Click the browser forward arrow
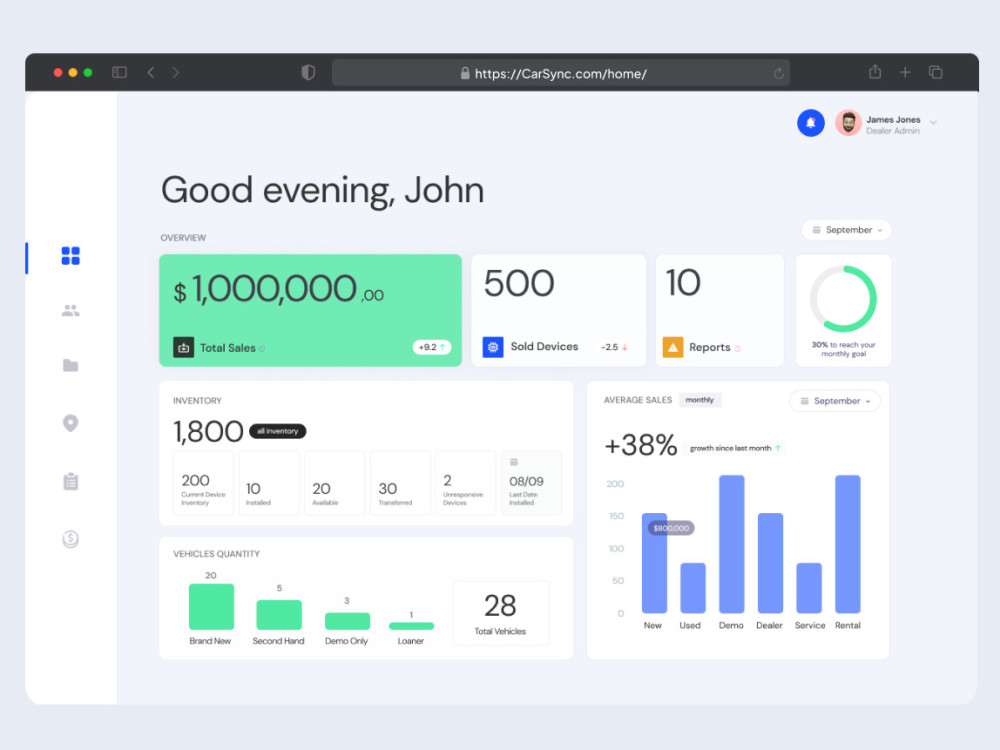1000x750 pixels. [175, 73]
